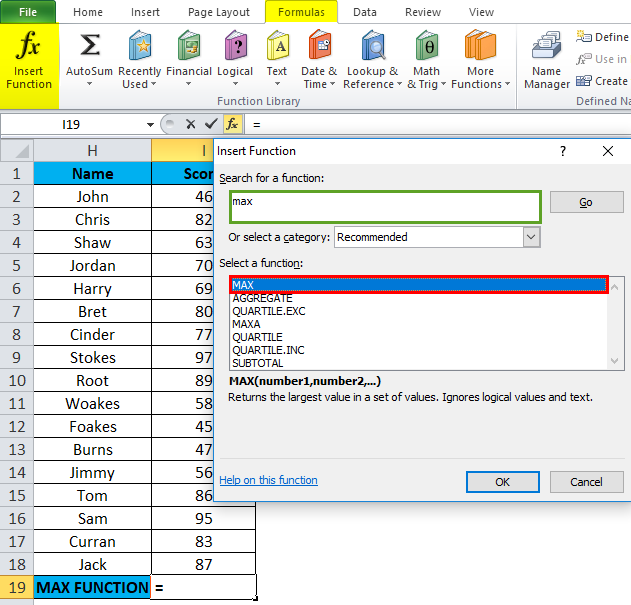Click the cell containing John
This screenshot has width=631, height=605.
[x=93, y=196]
